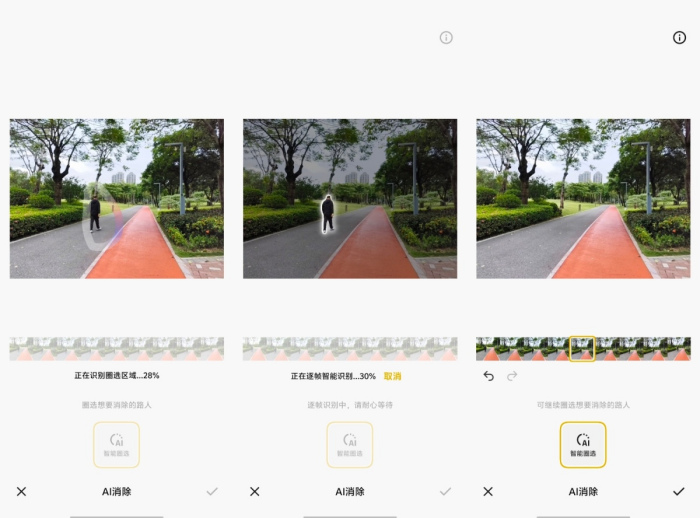Viewport: 700px width, 518px height.
Task: Open the black info icon on right screen
Action: point(679,38)
